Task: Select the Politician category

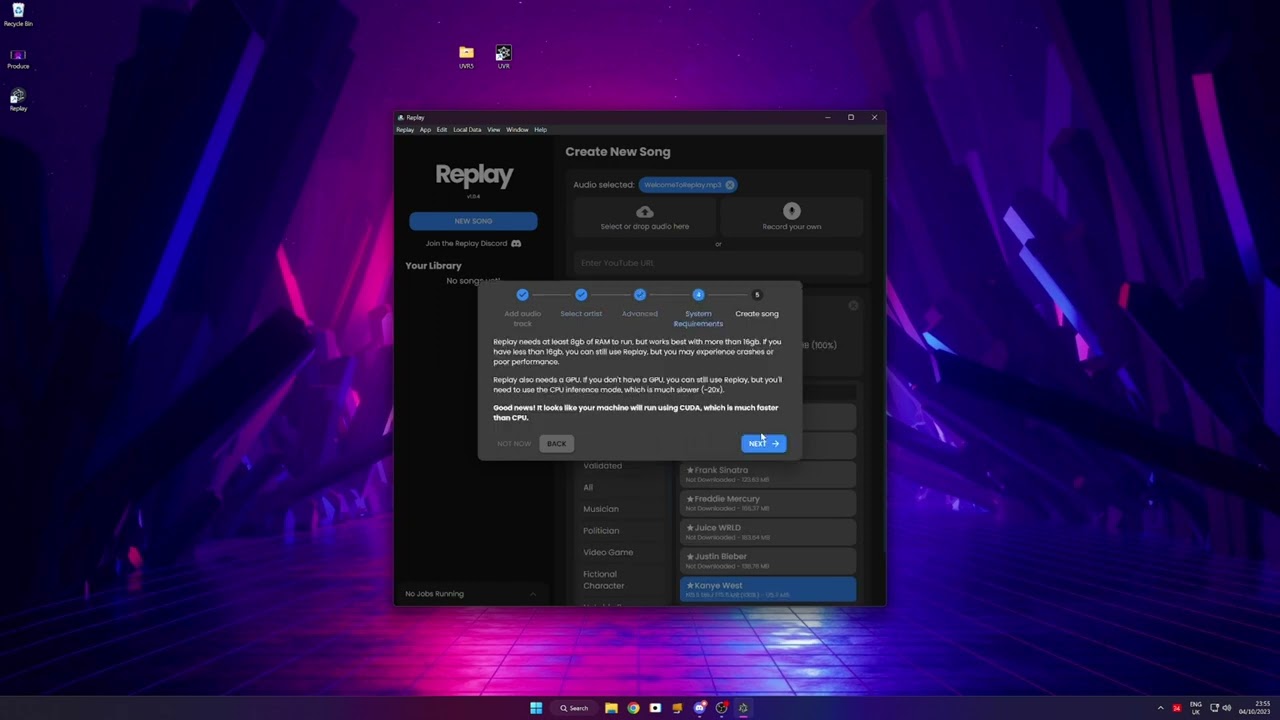Action: click(601, 531)
